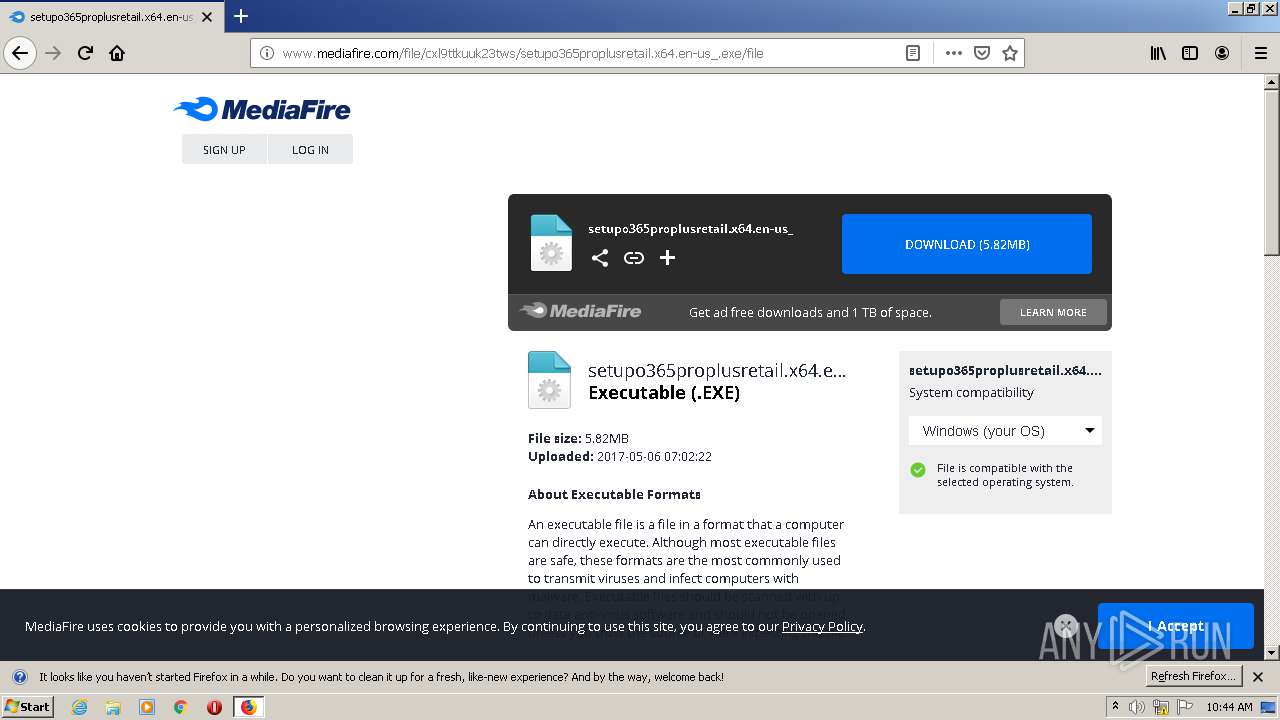
Task: Open the Windows Start menu
Action: 27,706
